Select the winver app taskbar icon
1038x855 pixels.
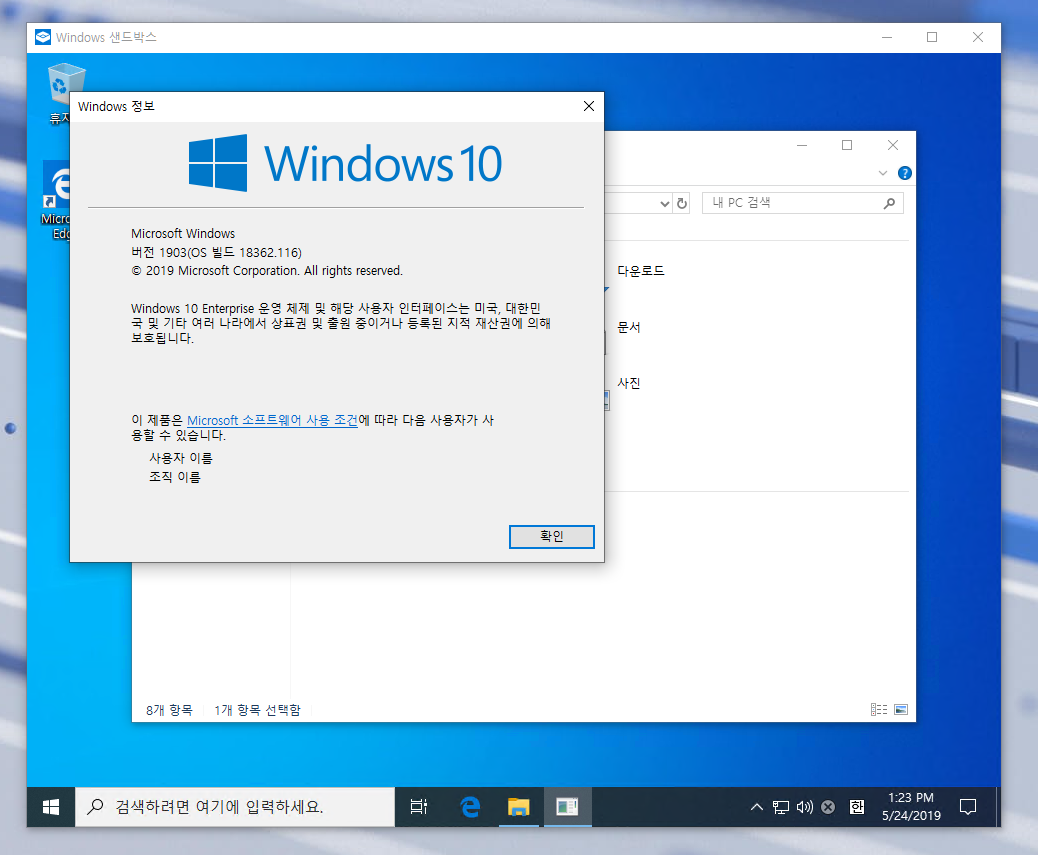(x=567, y=807)
